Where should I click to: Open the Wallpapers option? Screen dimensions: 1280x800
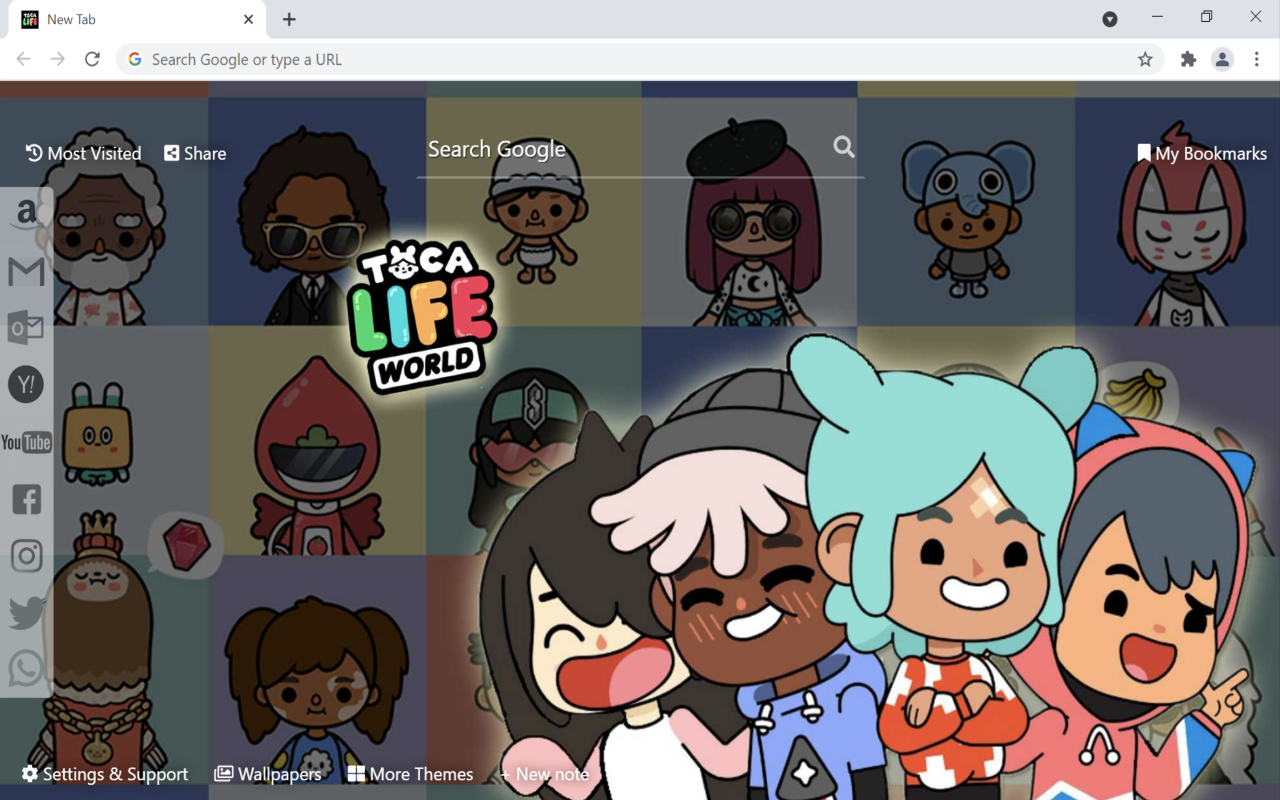268,774
